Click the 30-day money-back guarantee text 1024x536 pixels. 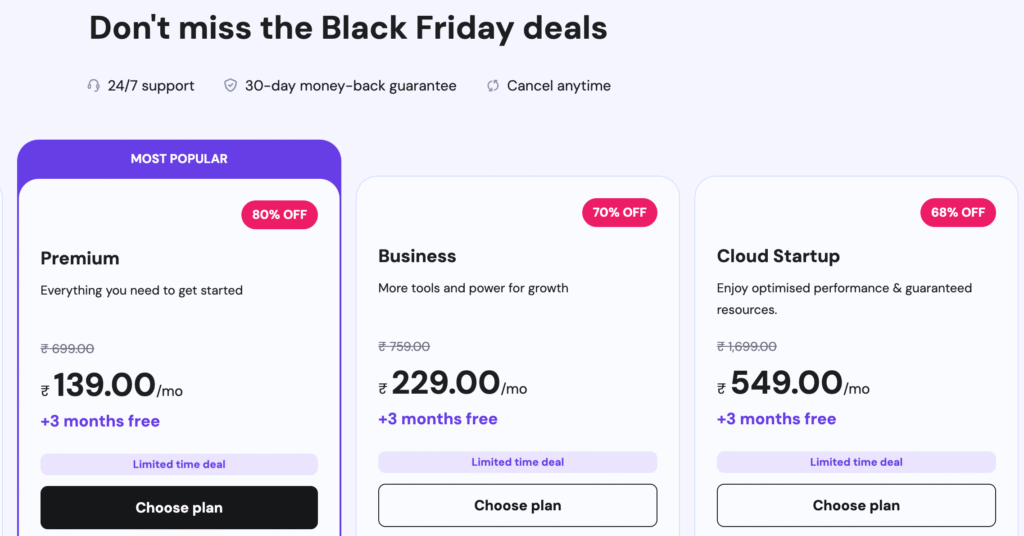click(350, 86)
